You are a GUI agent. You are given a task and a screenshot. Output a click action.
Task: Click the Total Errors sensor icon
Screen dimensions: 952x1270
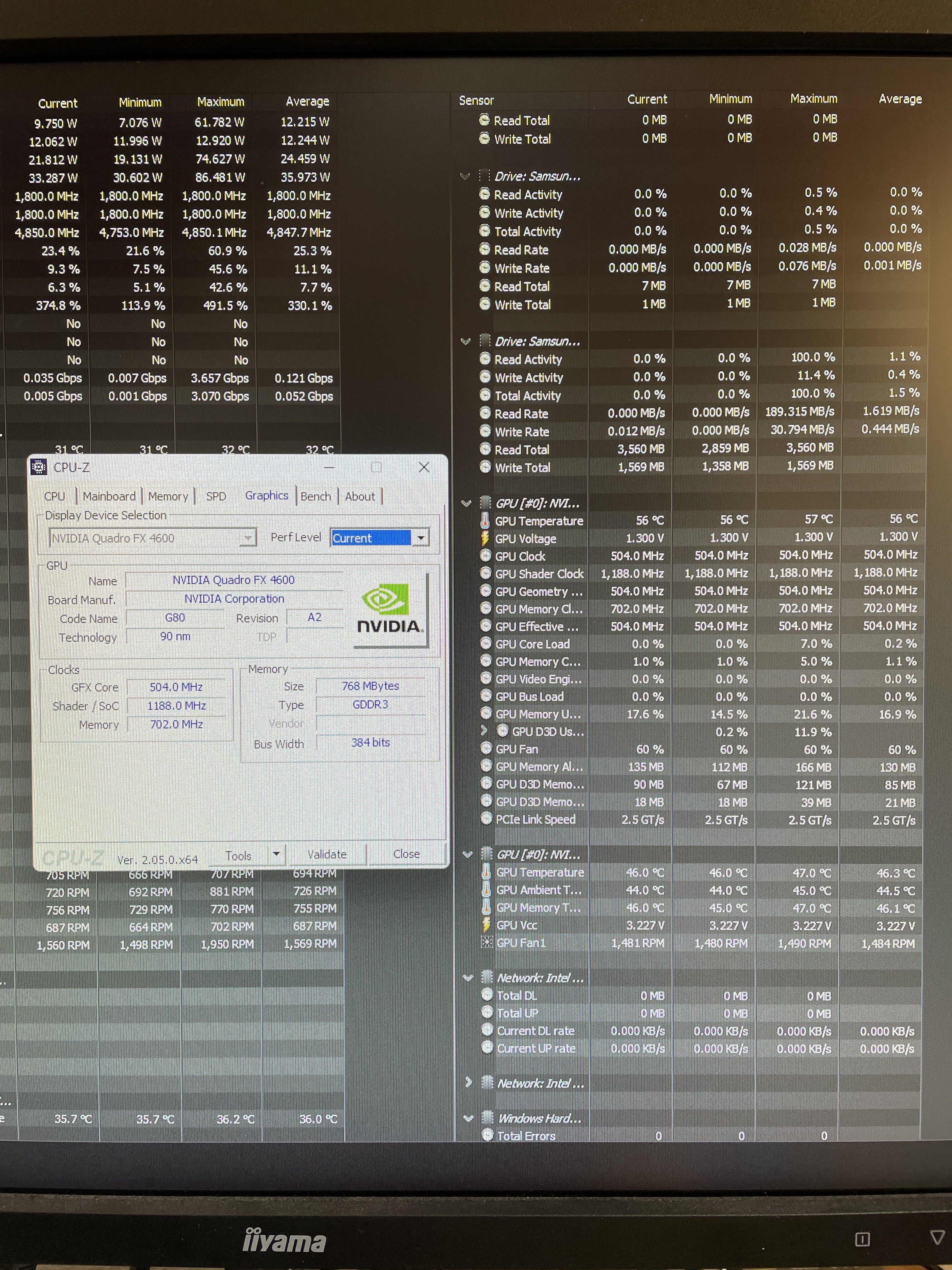[488, 1135]
